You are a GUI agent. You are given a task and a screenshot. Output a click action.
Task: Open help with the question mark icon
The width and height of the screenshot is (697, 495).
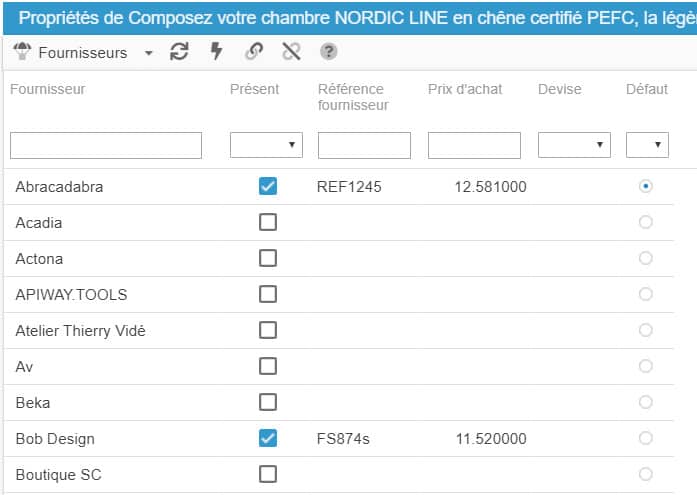328,52
